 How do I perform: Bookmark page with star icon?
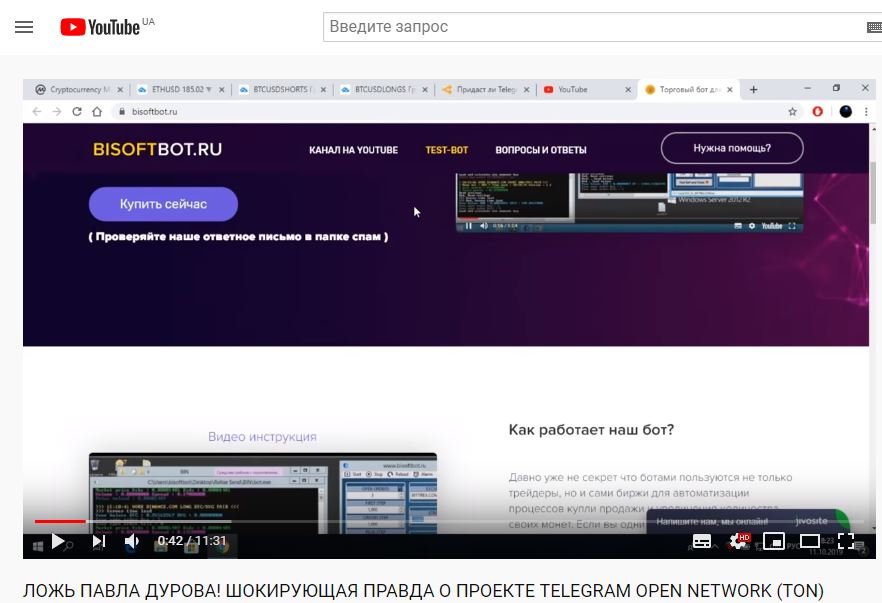[x=793, y=111]
